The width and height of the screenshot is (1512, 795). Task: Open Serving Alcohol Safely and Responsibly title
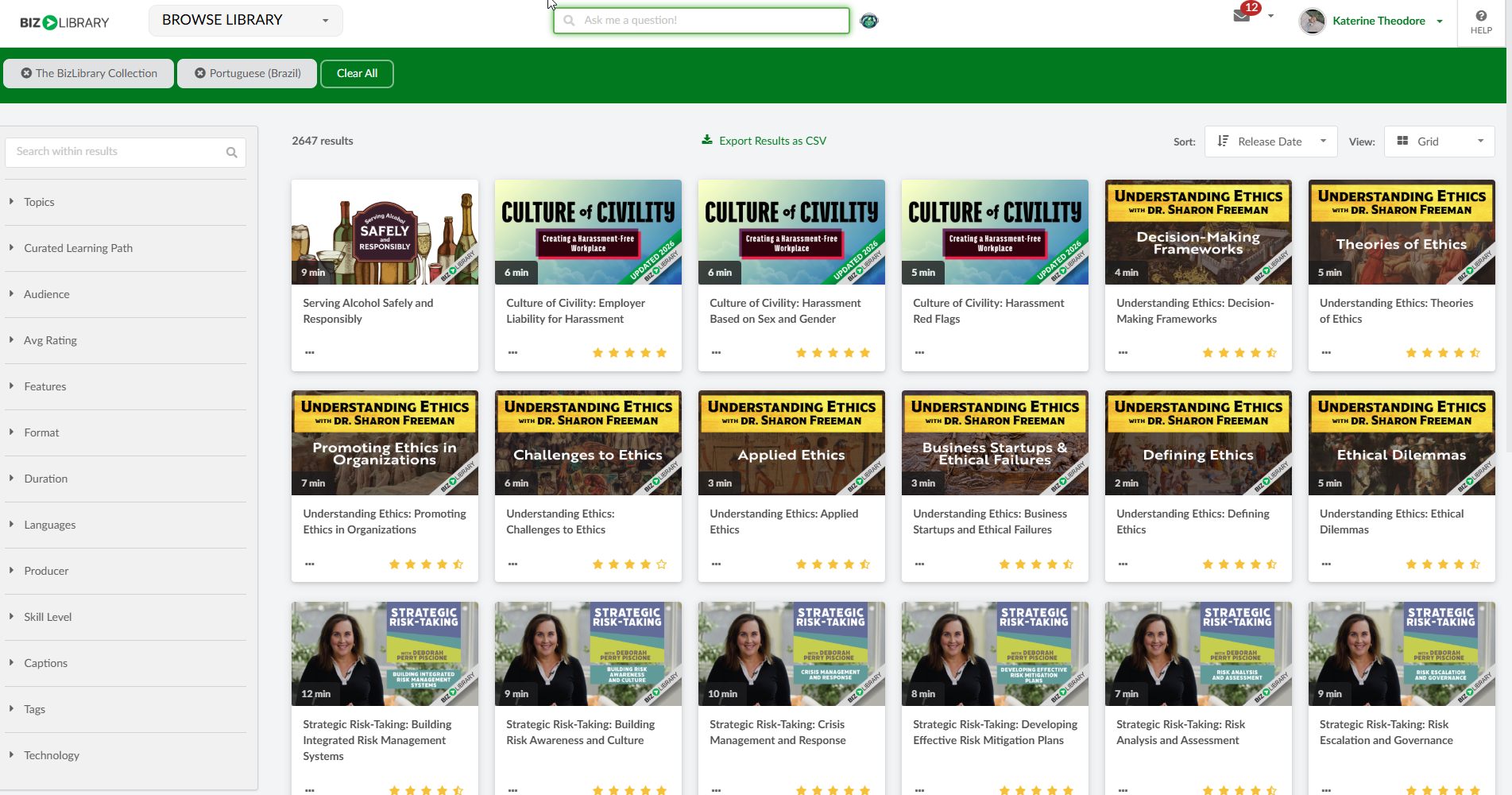click(368, 311)
